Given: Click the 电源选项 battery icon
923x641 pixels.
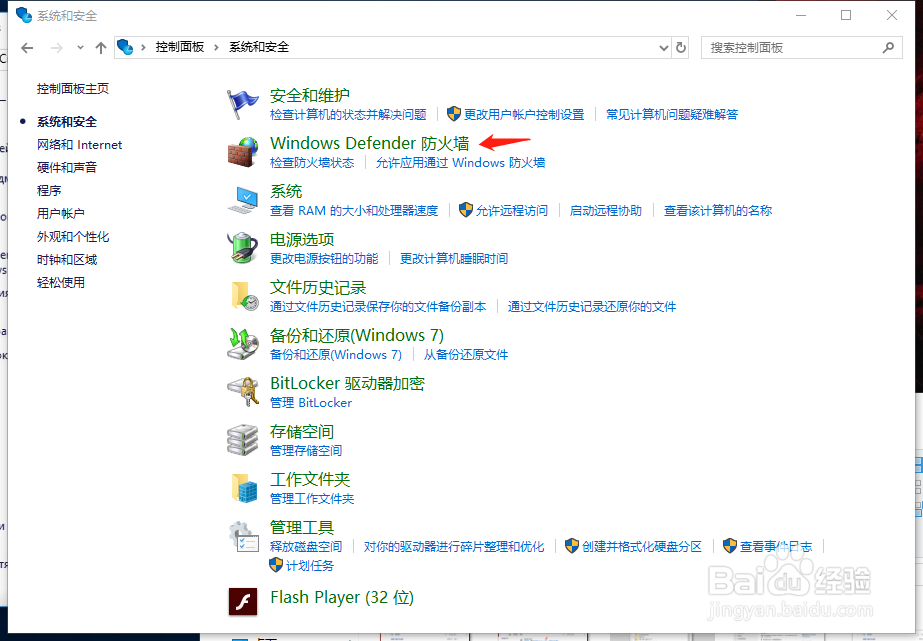Looking at the screenshot, I should point(243,248).
